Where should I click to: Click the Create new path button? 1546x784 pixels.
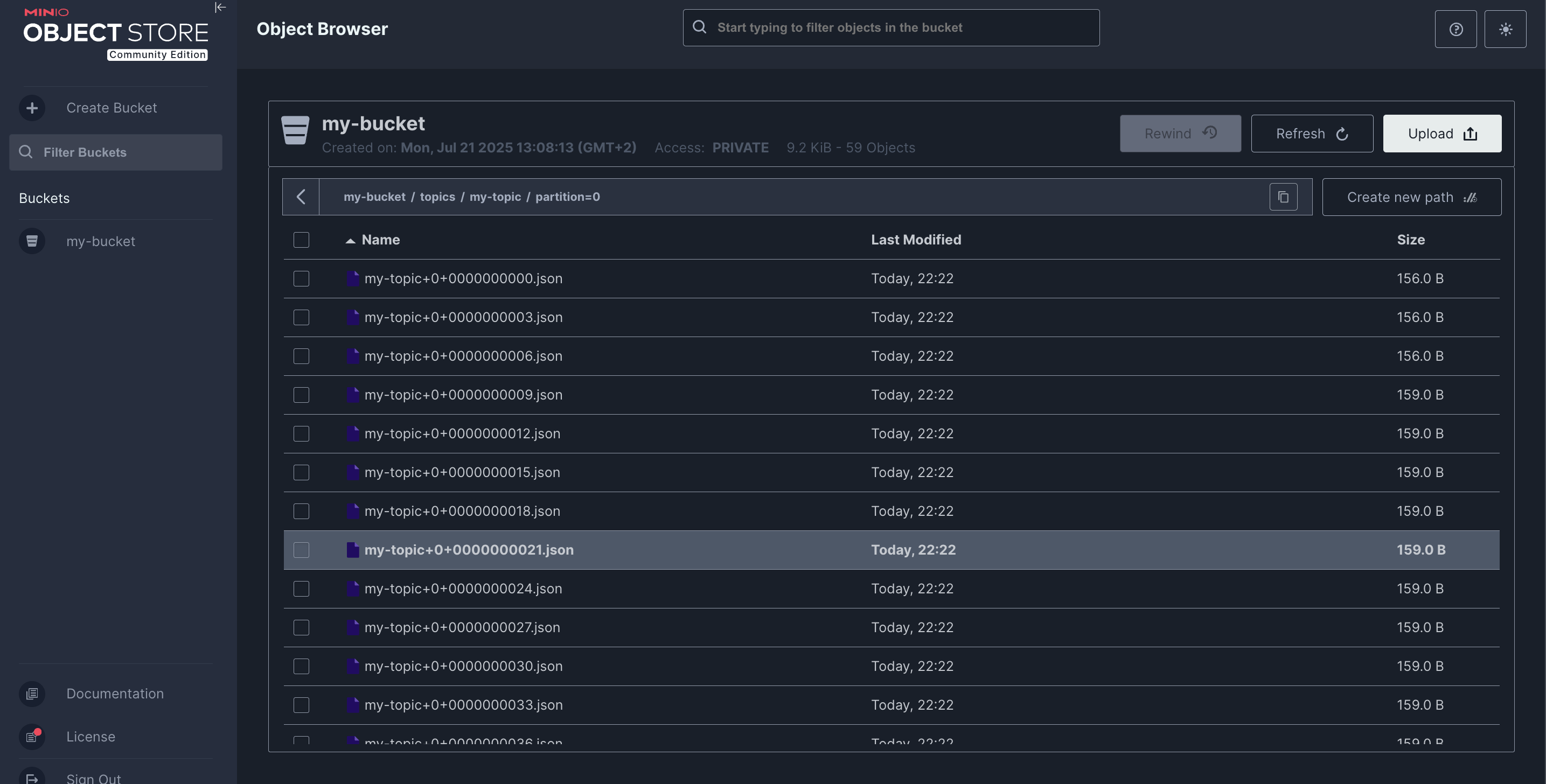point(1411,197)
